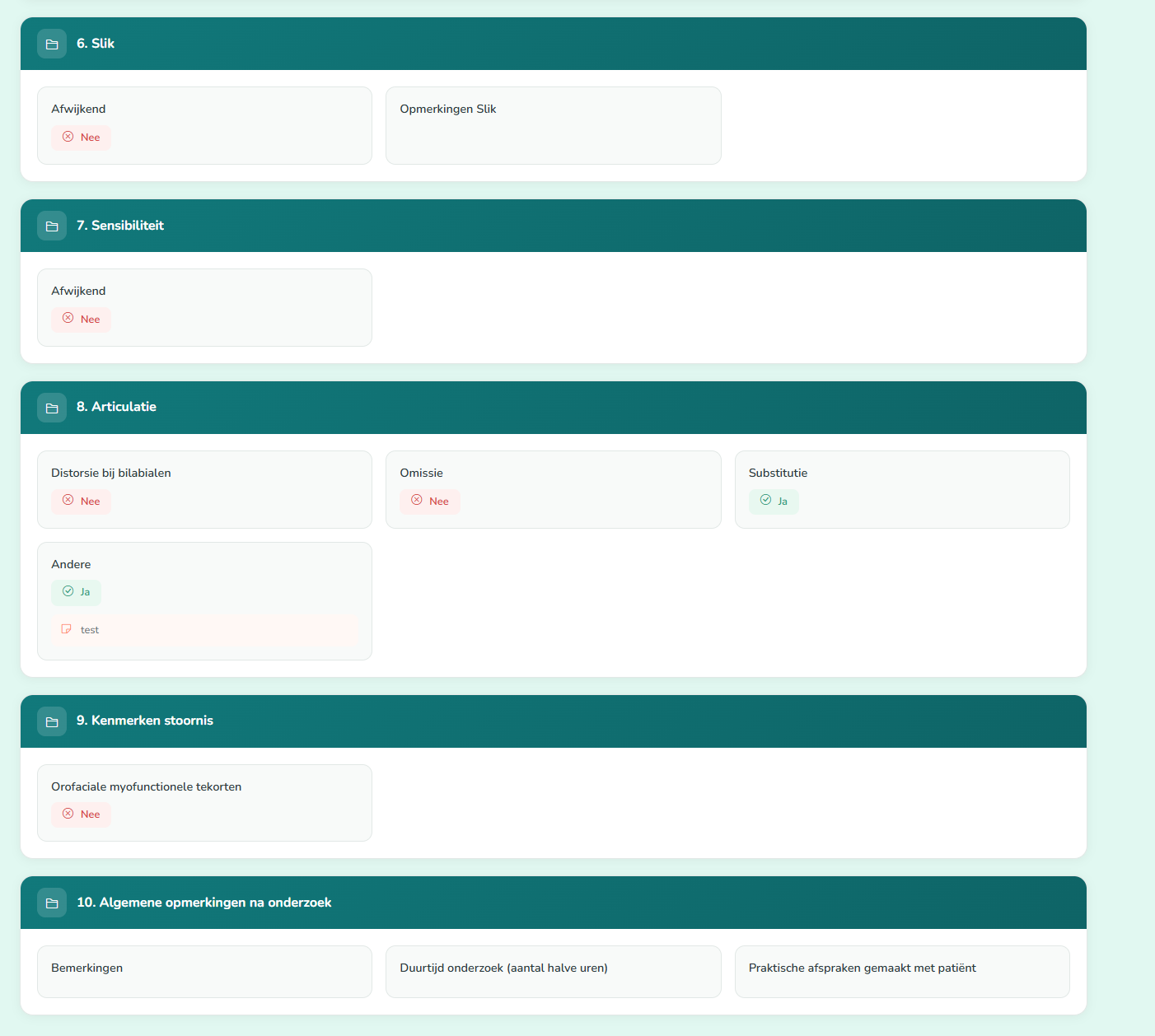Toggle Nee badge under Orofaciale myofunctionele tekorten

coord(81,814)
